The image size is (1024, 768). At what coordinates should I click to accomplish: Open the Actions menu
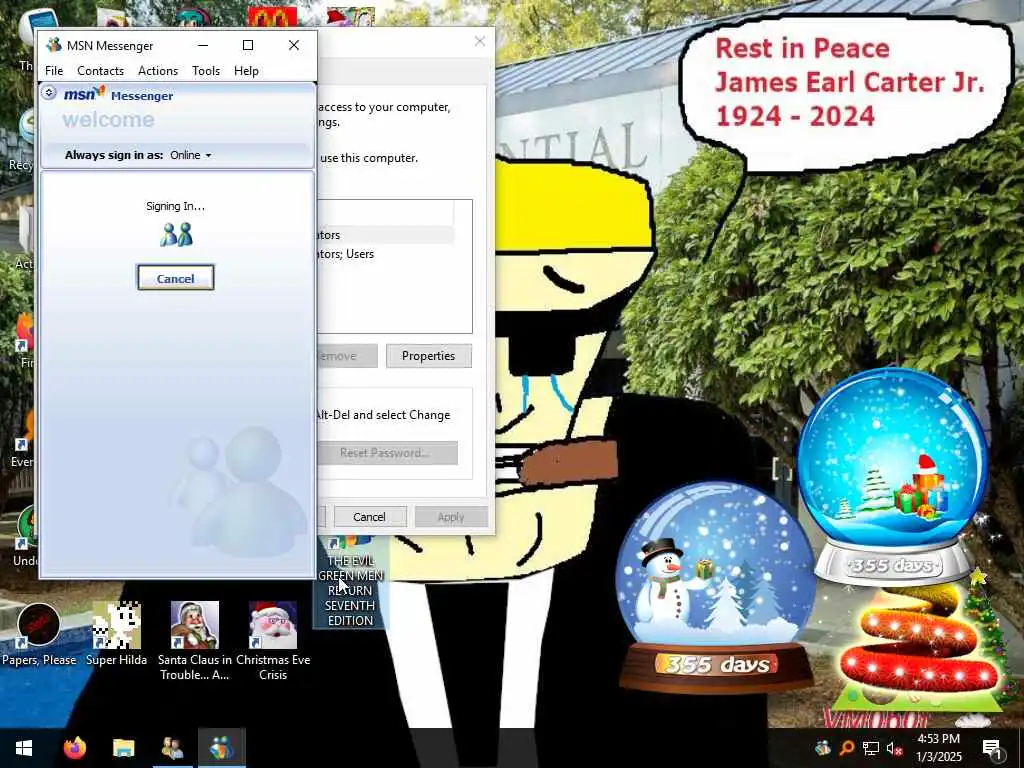157,71
